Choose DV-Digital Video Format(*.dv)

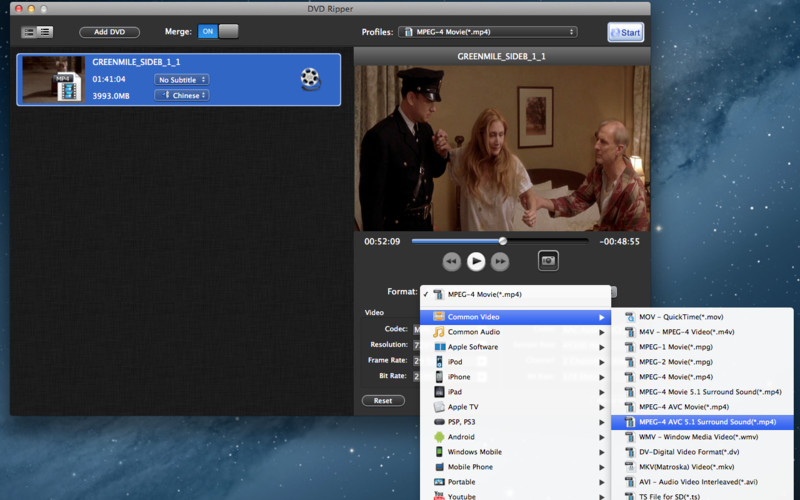coord(702,452)
